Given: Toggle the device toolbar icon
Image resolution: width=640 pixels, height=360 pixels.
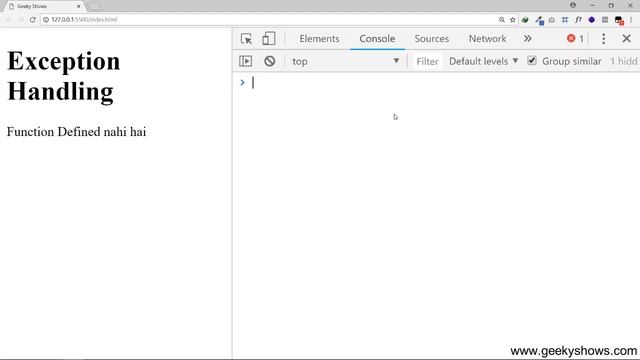Looking at the screenshot, I should click(x=269, y=39).
